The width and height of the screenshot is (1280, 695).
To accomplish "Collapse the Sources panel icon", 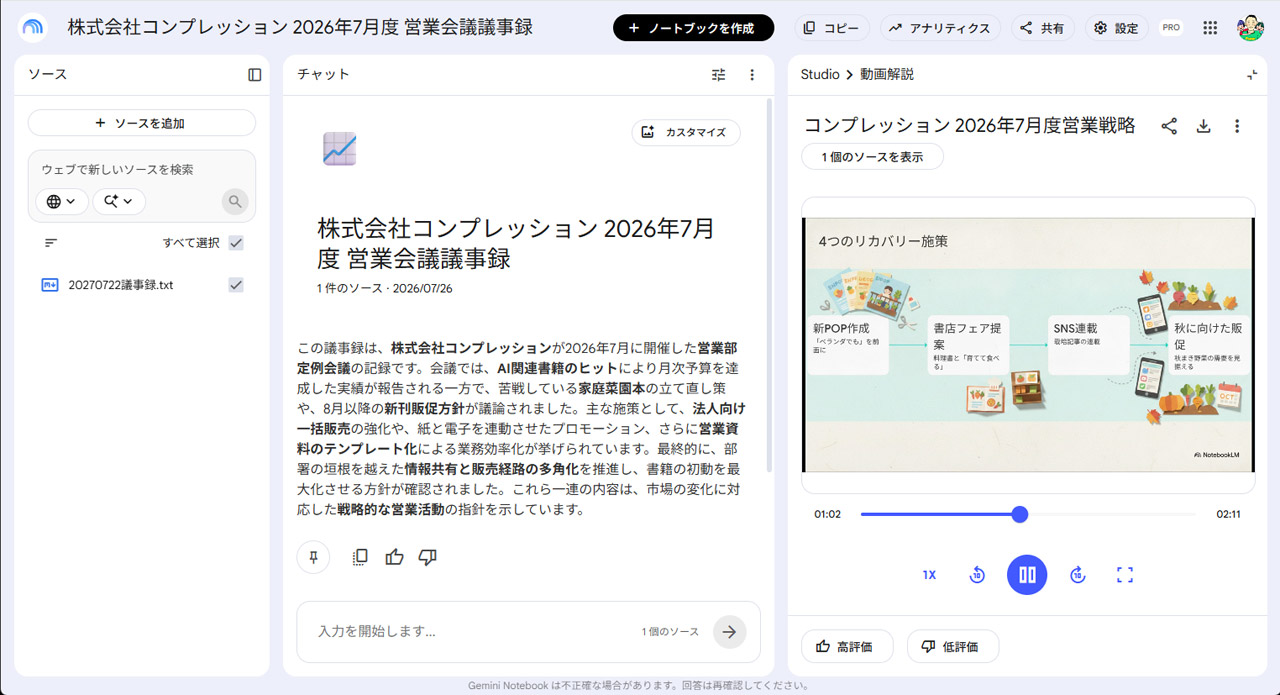I will point(255,75).
